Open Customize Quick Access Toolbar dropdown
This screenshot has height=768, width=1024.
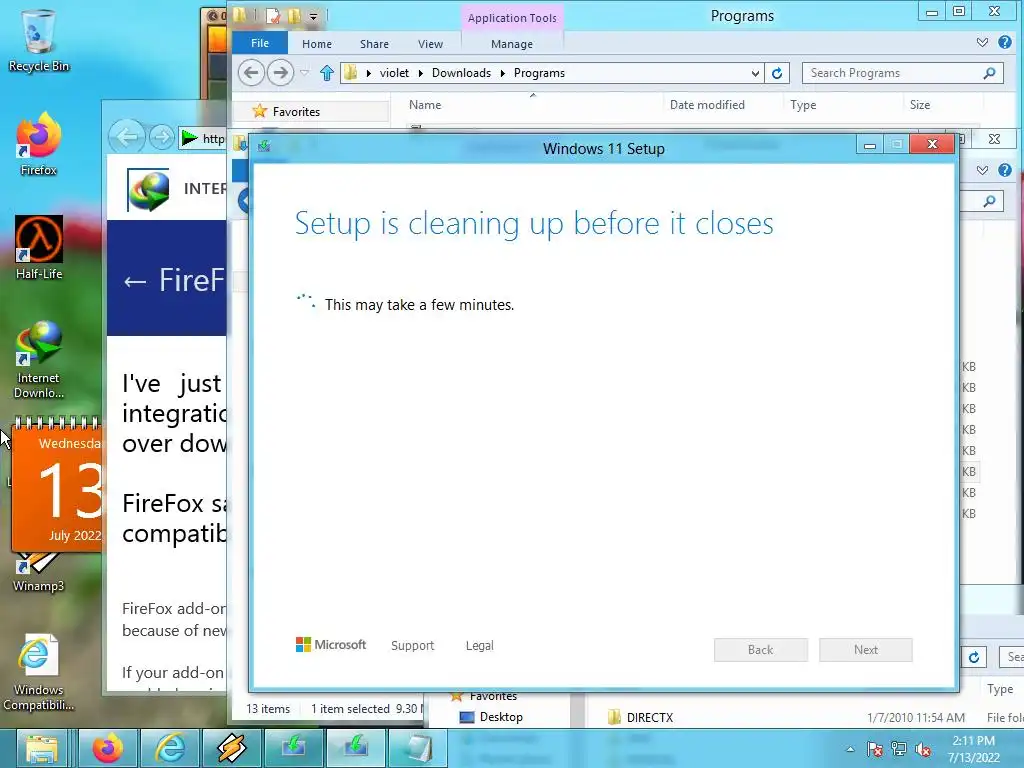(313, 16)
